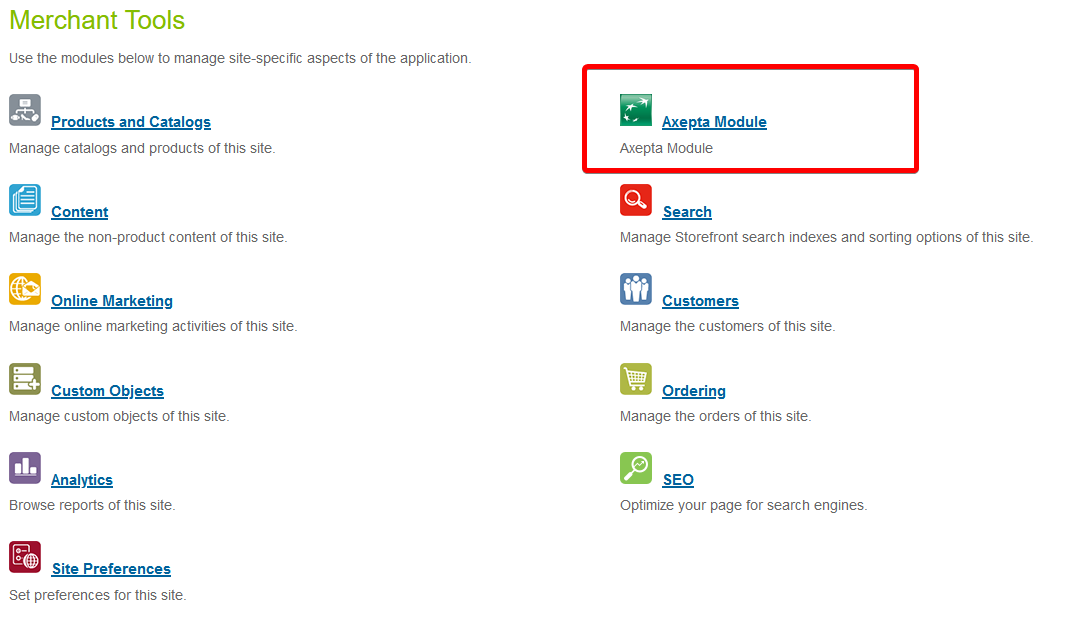Open the orange Online Marketing globe icon
This screenshot has height=633, width=1072.
click(x=25, y=289)
